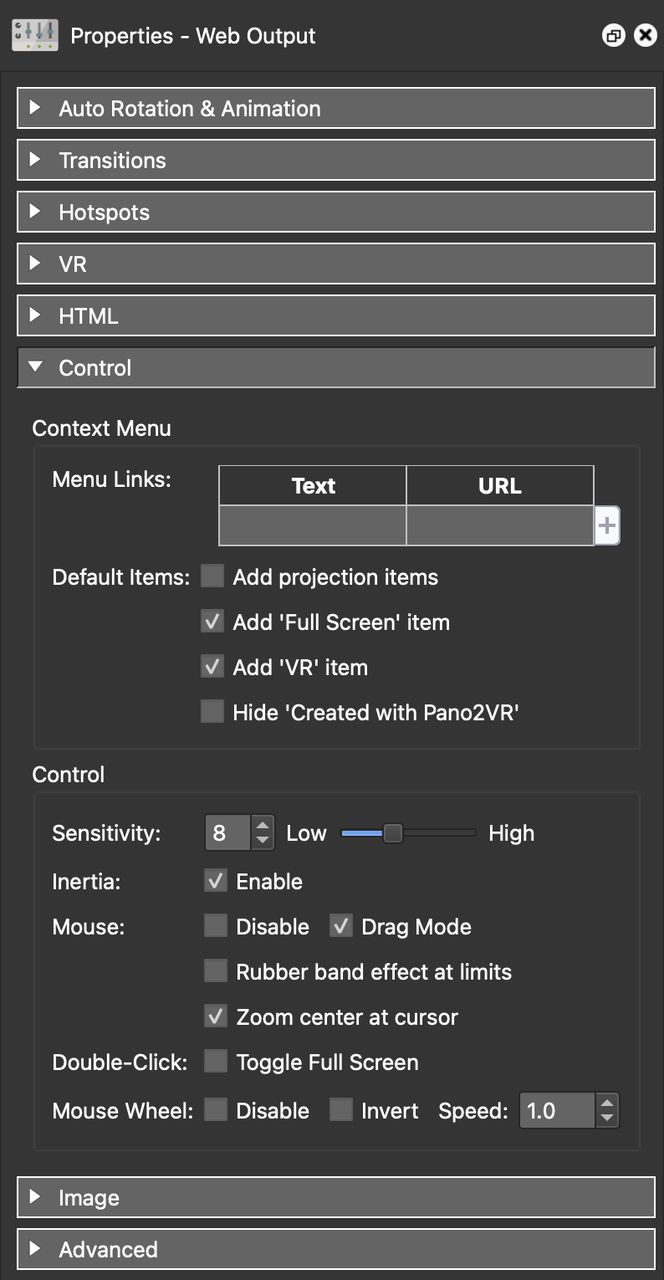
Task: Click empty Text cell in Menu Links
Action: (313, 525)
